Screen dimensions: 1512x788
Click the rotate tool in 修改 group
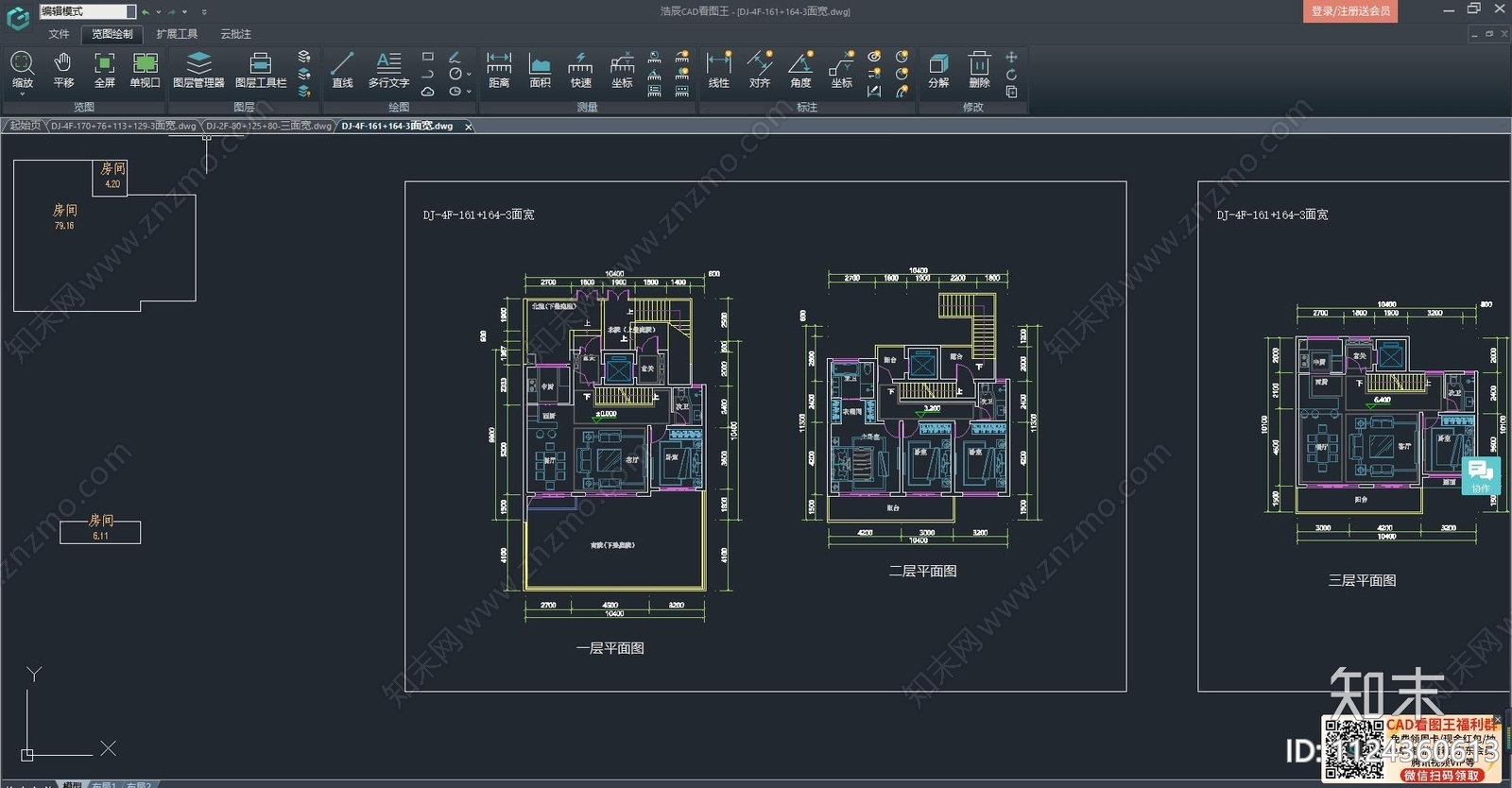1011,75
